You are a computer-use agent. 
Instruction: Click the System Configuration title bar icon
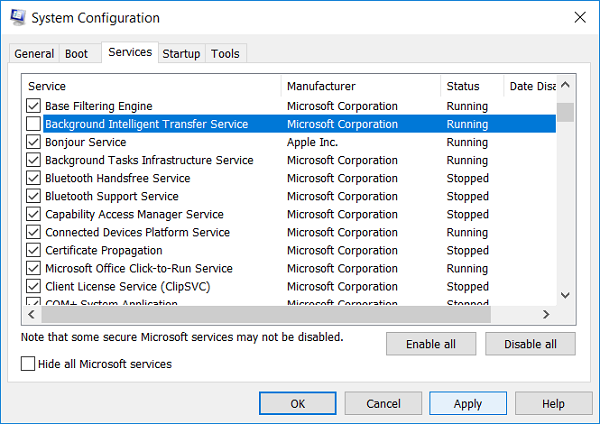18,18
